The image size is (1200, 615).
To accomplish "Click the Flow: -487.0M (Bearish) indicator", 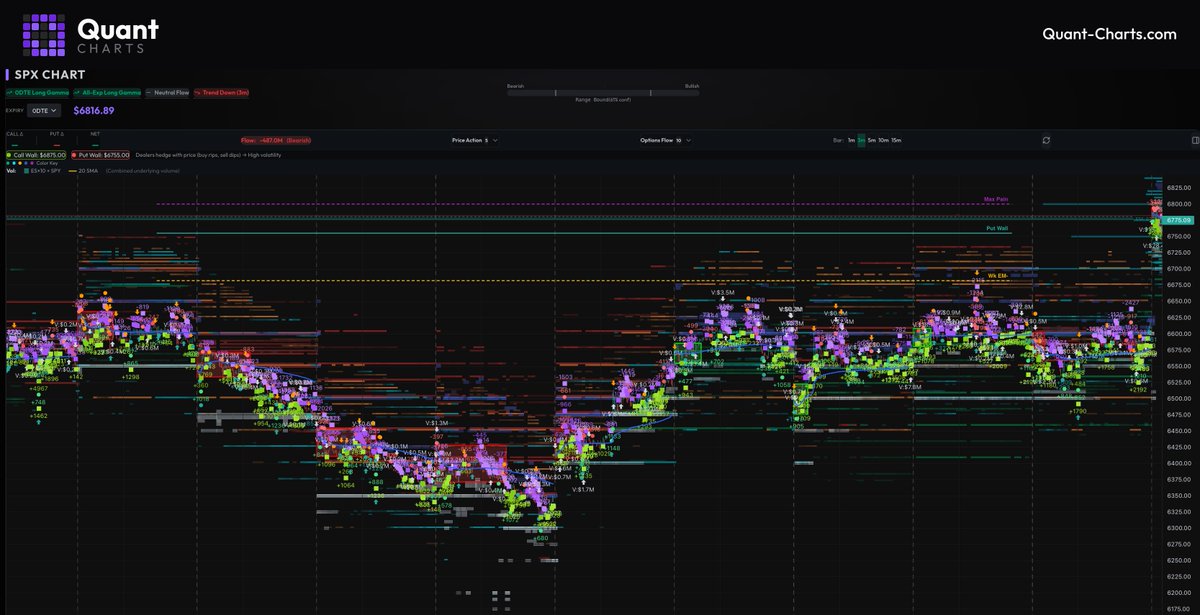I will (x=275, y=140).
